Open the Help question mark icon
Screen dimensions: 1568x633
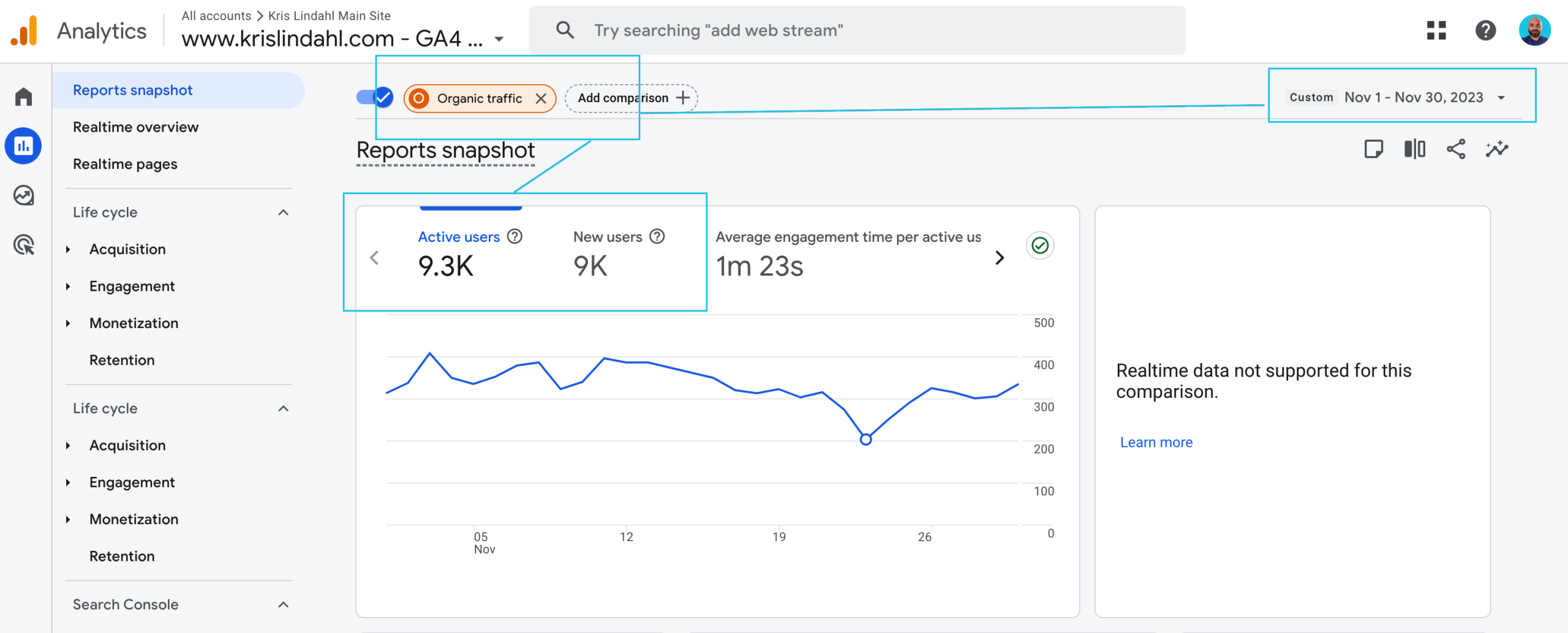(1485, 31)
